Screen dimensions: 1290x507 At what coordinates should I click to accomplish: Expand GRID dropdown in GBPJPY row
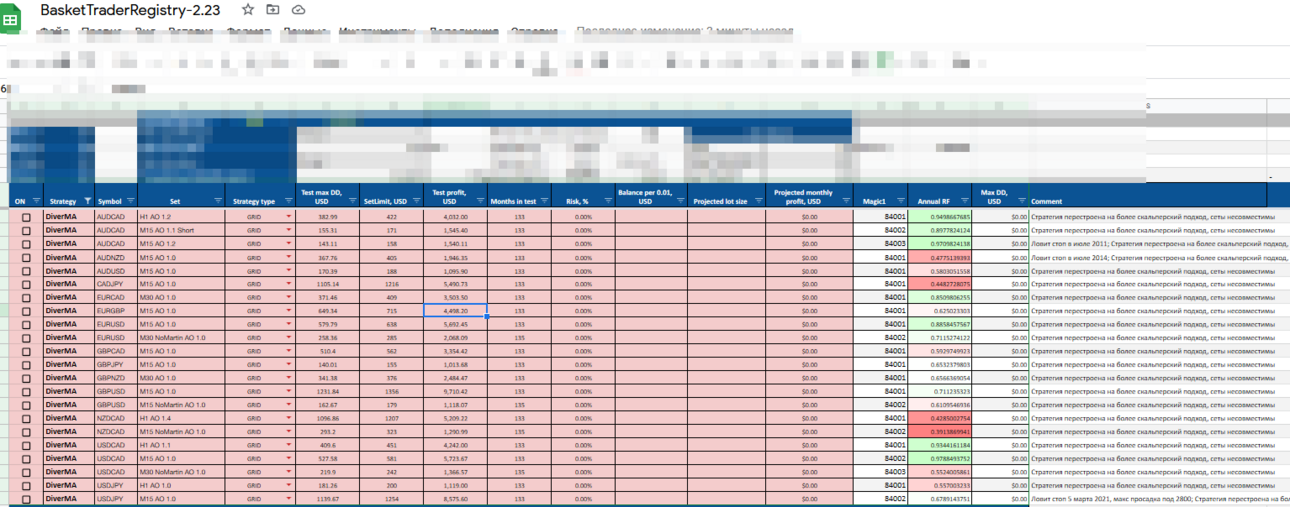[289, 364]
